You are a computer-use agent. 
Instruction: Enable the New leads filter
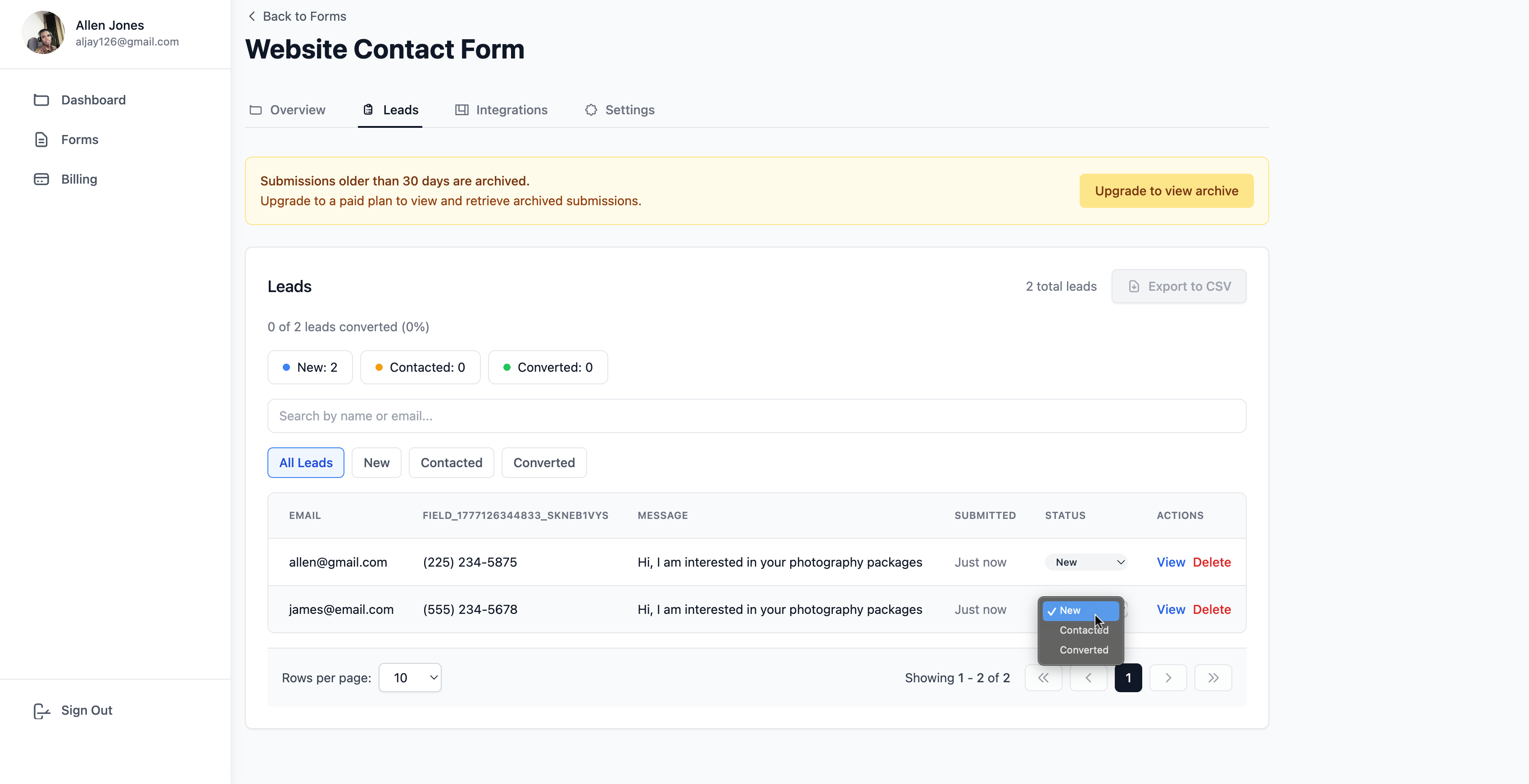(376, 462)
